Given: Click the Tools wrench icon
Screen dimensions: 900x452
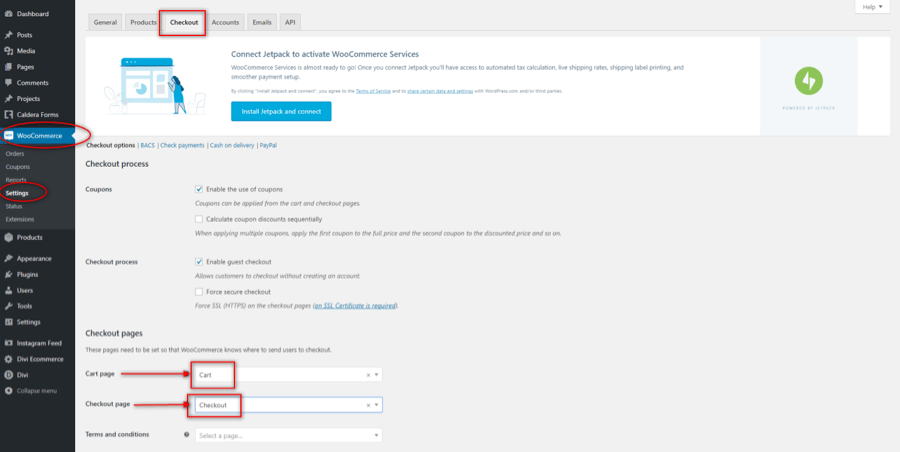Looking at the screenshot, I should (x=8, y=306).
